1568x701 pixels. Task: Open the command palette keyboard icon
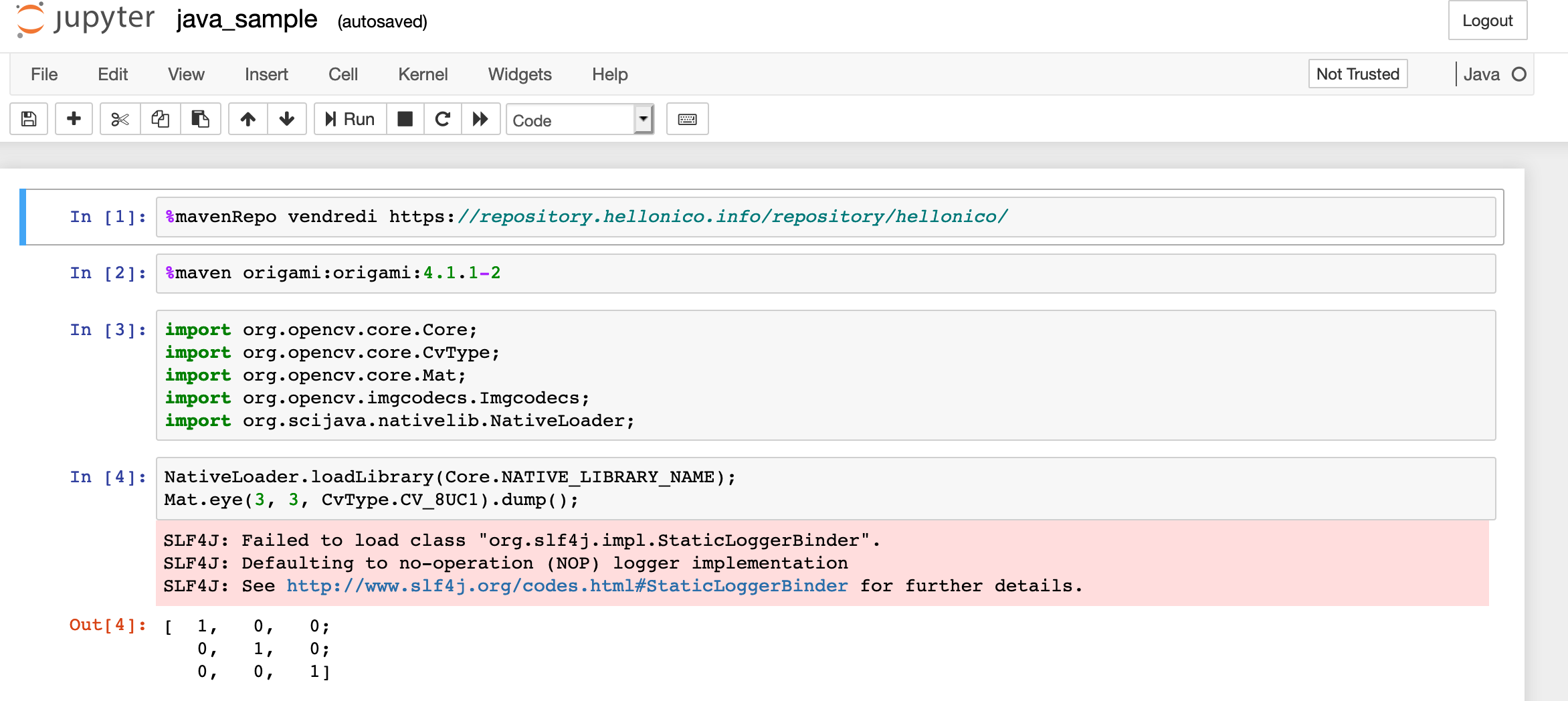pyautogui.click(x=687, y=118)
